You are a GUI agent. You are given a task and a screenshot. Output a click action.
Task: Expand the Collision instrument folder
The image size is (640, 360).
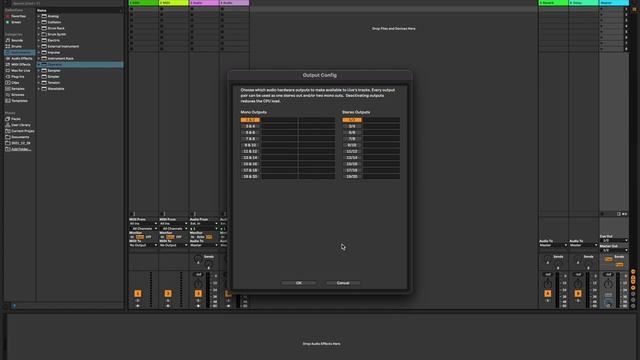(39, 22)
